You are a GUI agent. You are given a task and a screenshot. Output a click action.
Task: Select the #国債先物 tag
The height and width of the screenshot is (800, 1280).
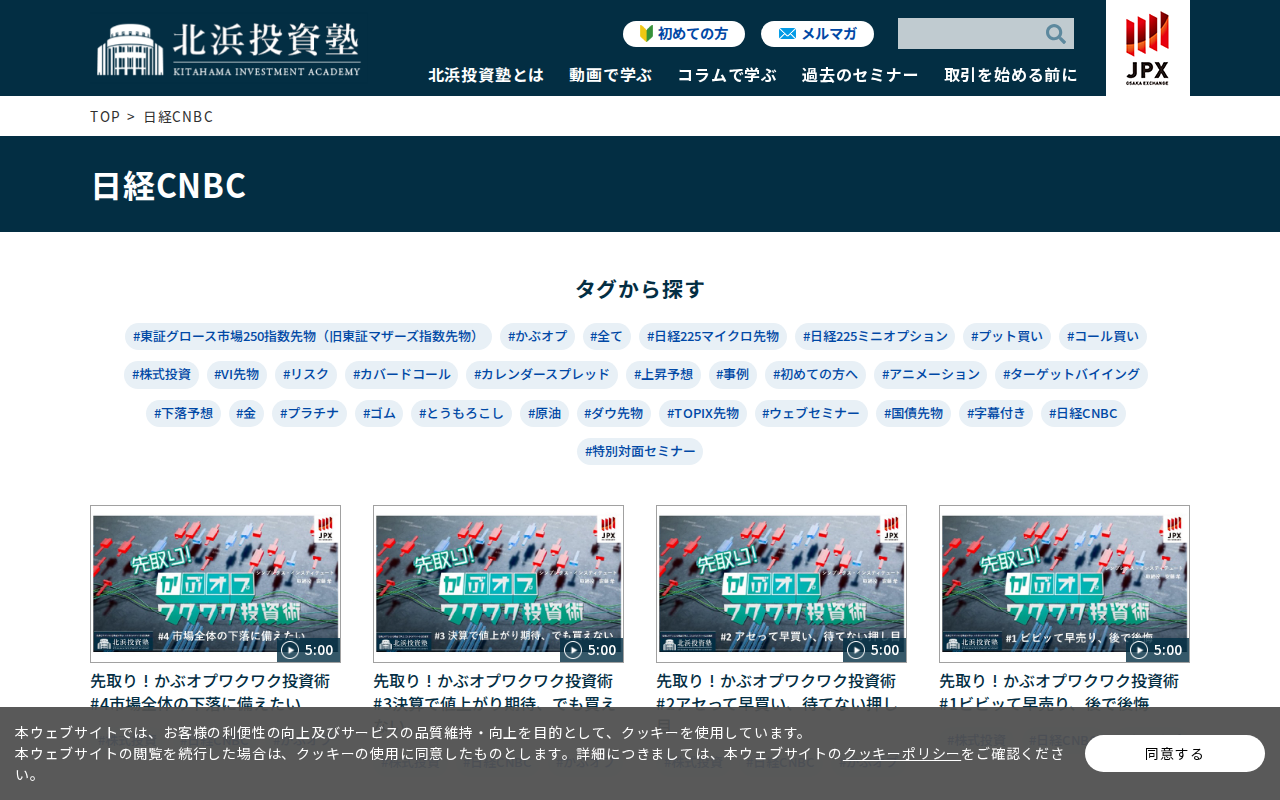point(914,414)
